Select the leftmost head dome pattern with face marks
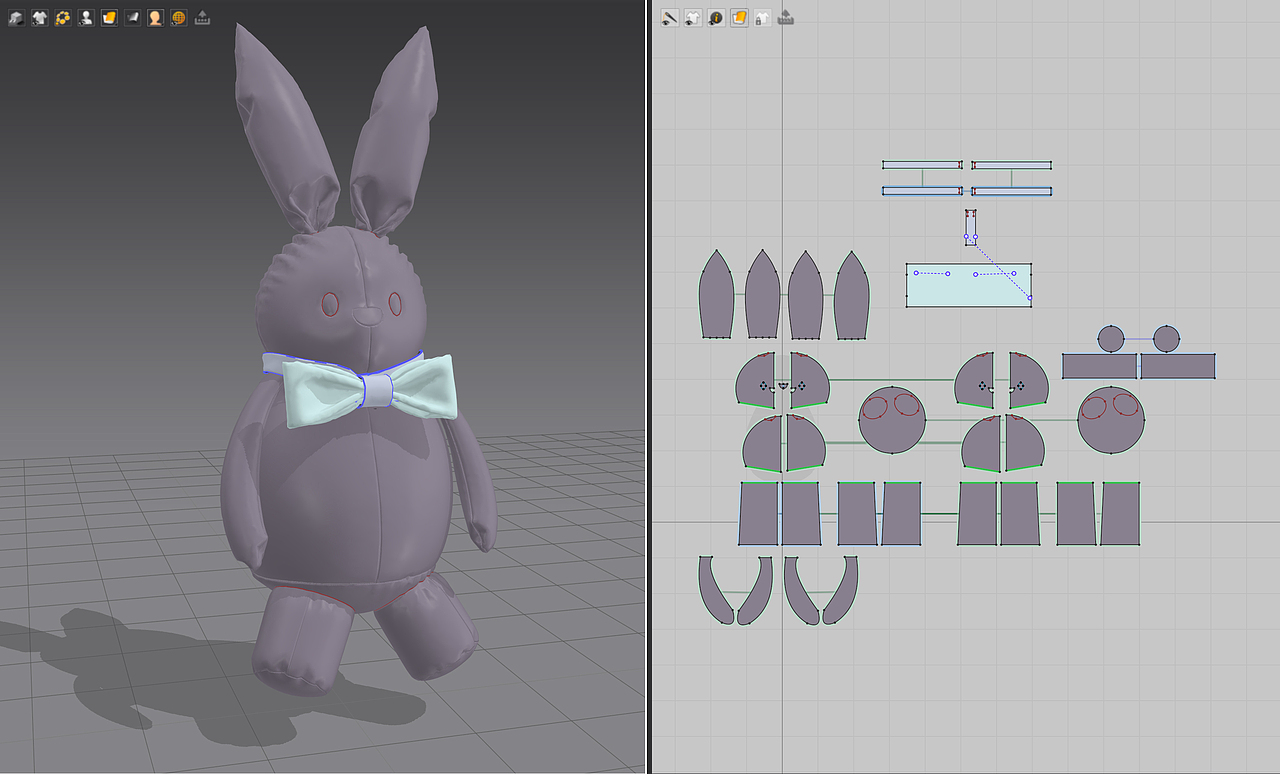Image resolution: width=1280 pixels, height=774 pixels. (x=755, y=381)
